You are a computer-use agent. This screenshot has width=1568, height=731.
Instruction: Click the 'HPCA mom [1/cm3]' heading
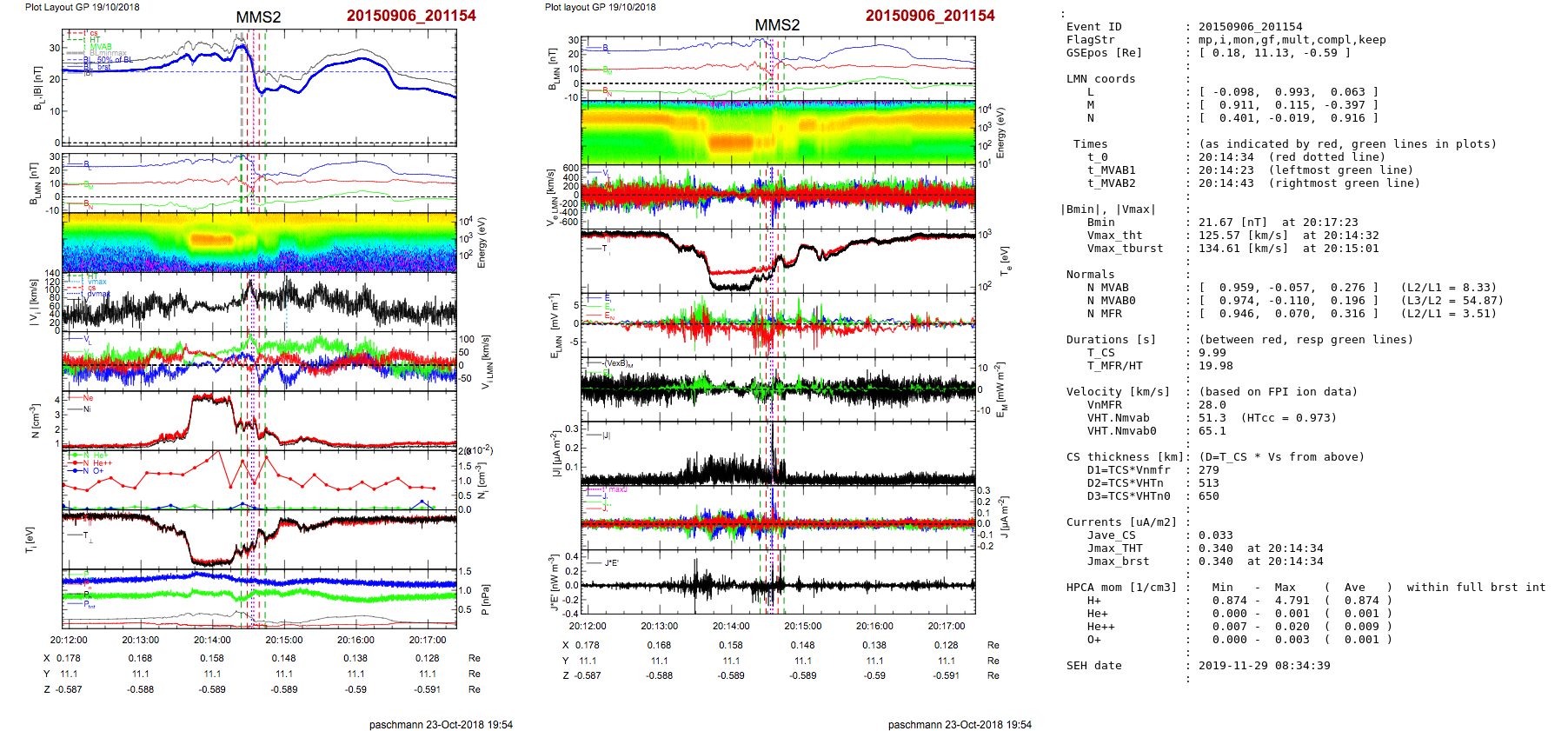tap(1121, 588)
